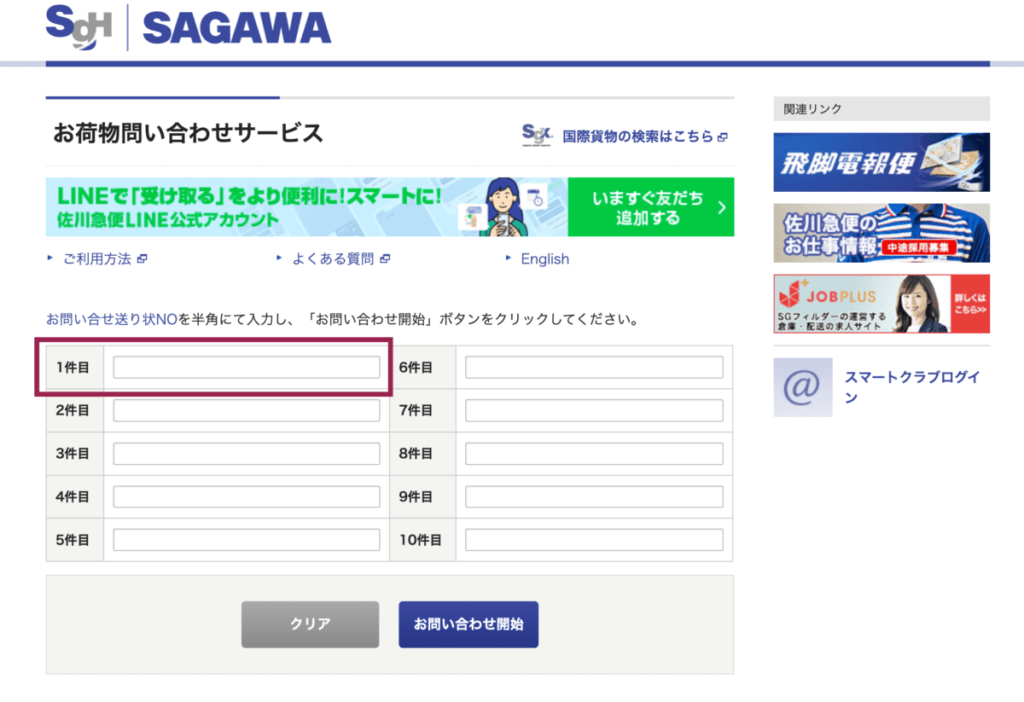
Task: Click the external-link icon next to ご利用方法
Action: (142, 258)
